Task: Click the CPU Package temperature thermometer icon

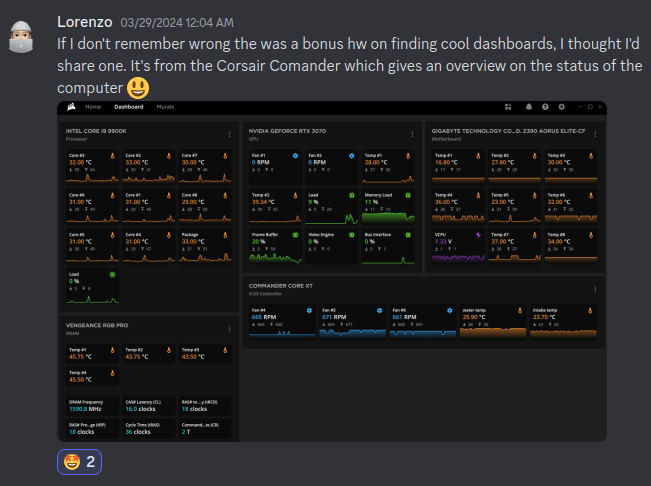Action: [225, 235]
